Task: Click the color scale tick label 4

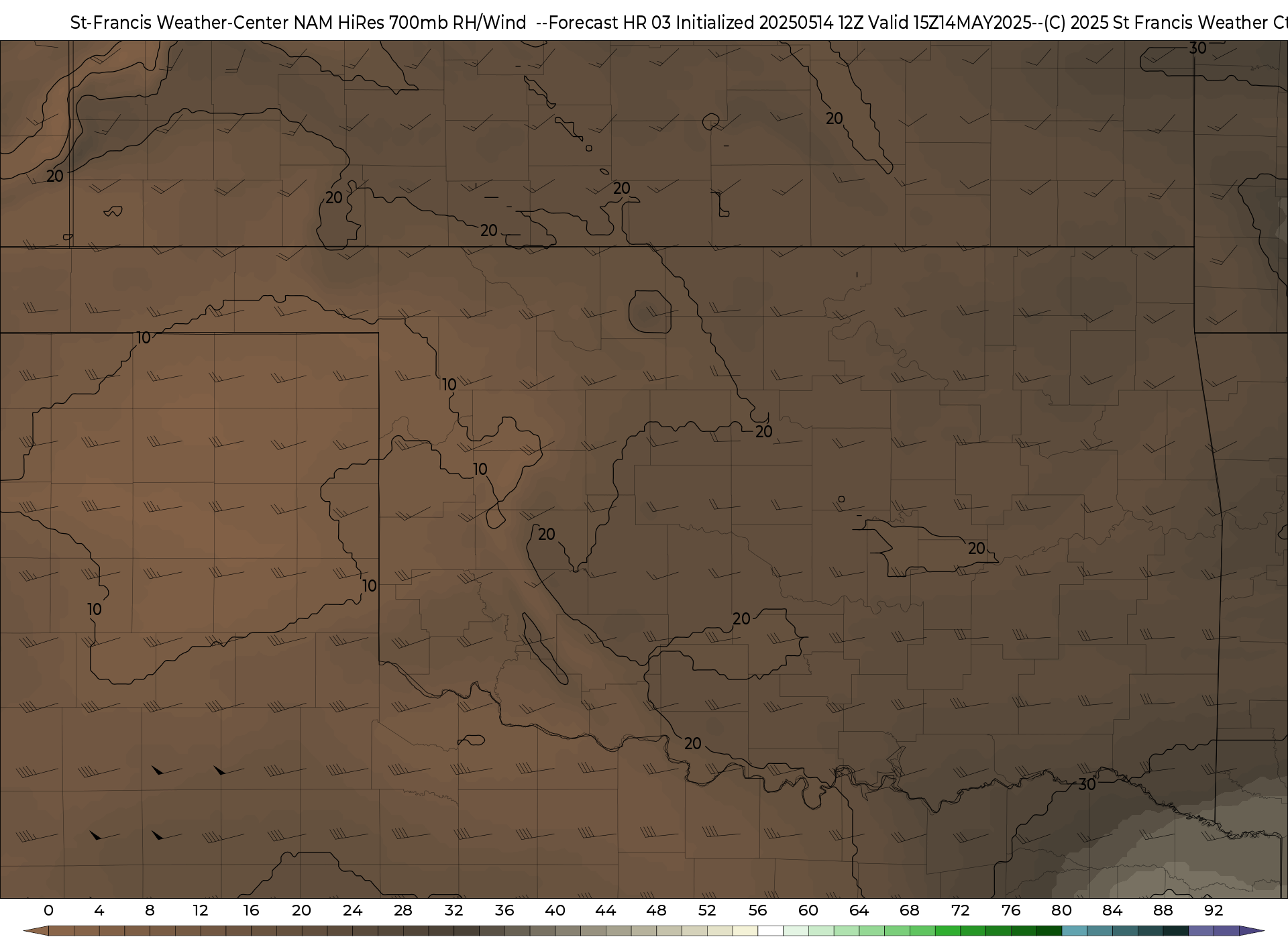Action: [x=99, y=910]
